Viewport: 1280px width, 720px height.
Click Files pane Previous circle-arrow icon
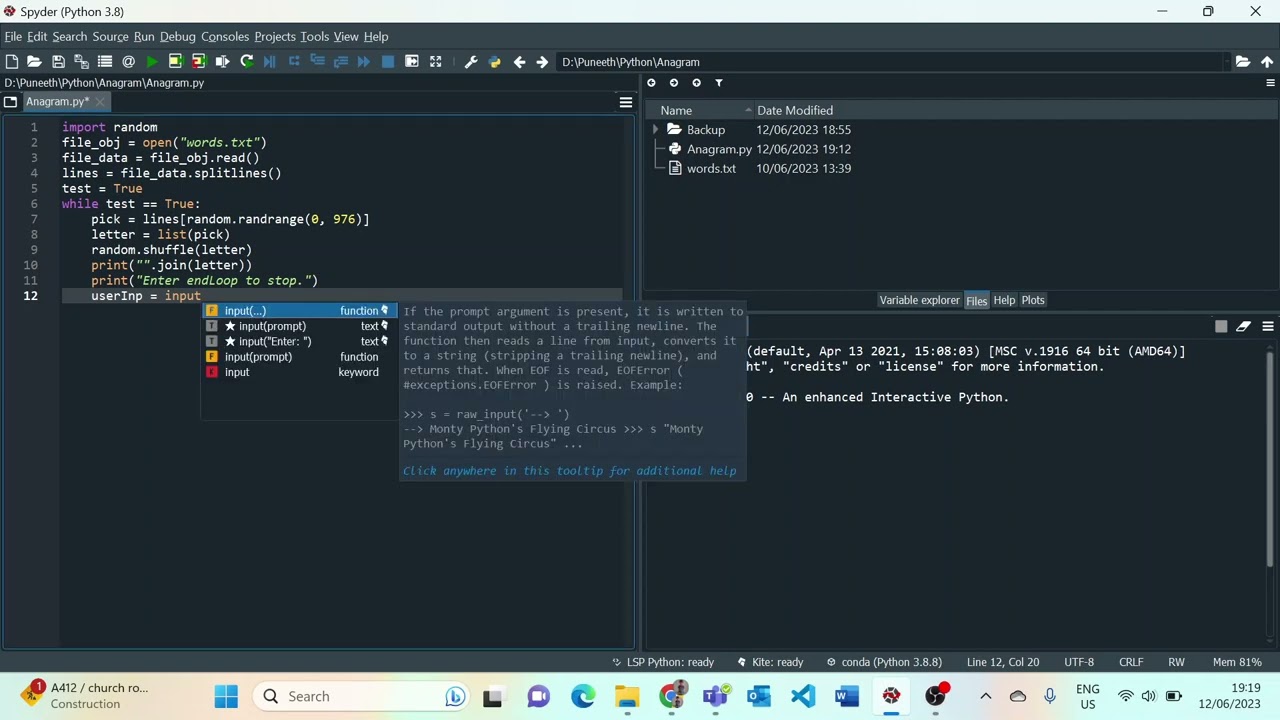click(652, 83)
